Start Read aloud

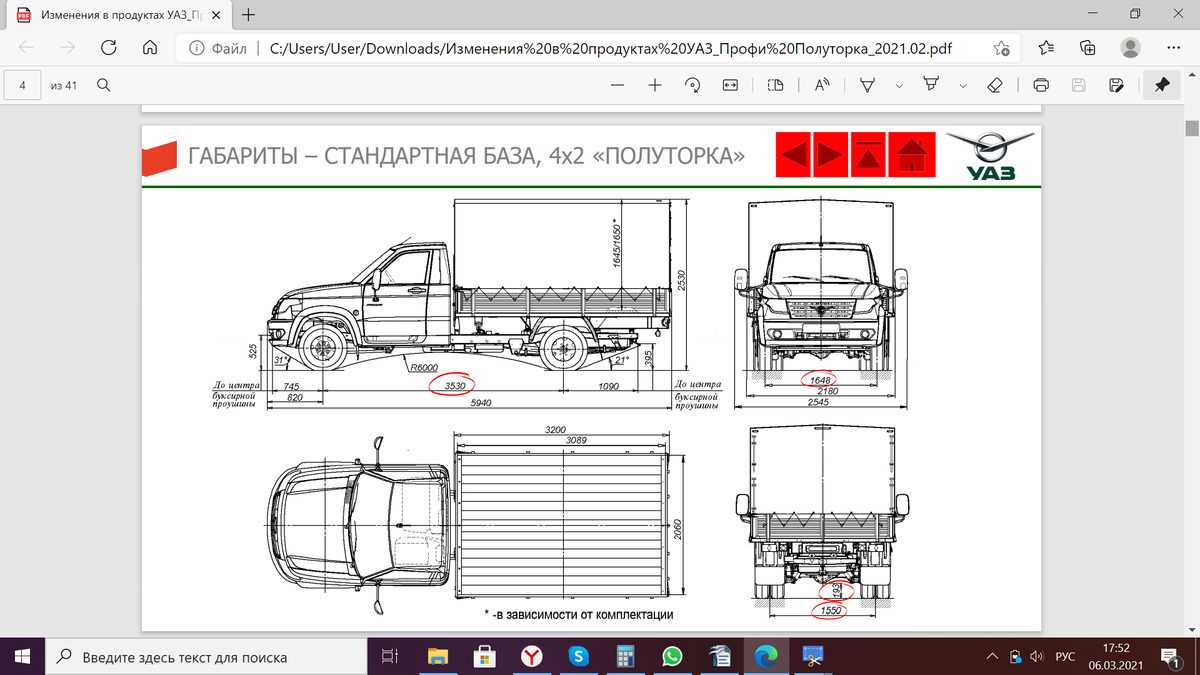click(x=822, y=86)
